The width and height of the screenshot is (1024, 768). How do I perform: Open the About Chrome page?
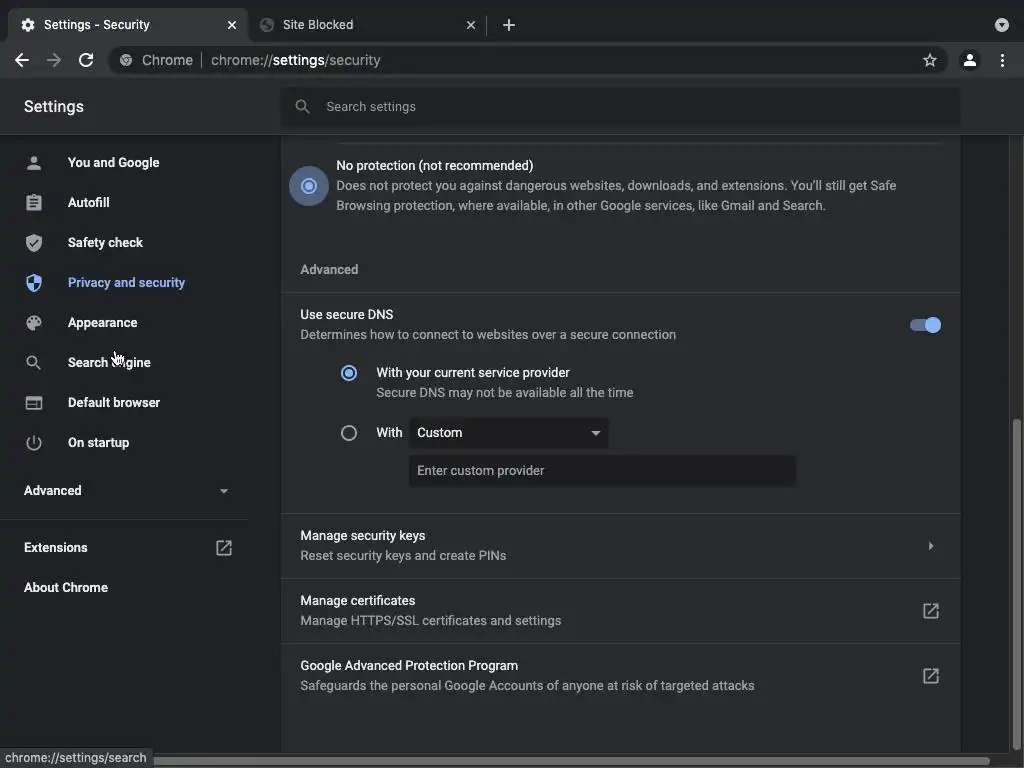coord(66,588)
